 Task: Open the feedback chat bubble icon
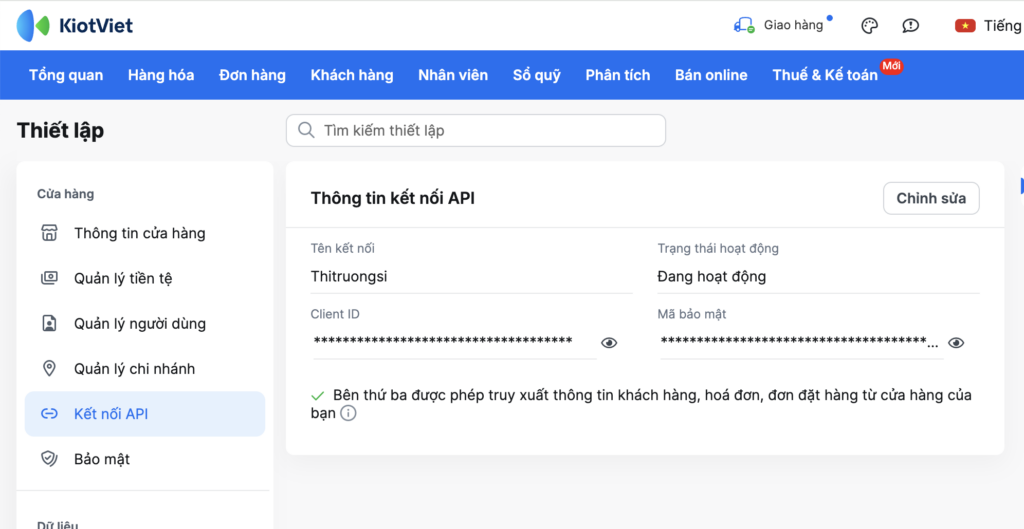[910, 26]
